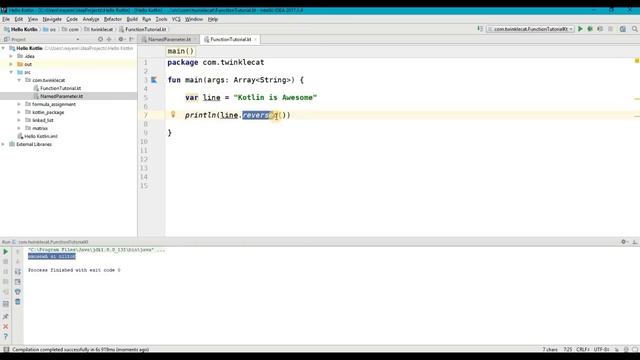Click the java command path line in console
640x360 pixels.
96,250
